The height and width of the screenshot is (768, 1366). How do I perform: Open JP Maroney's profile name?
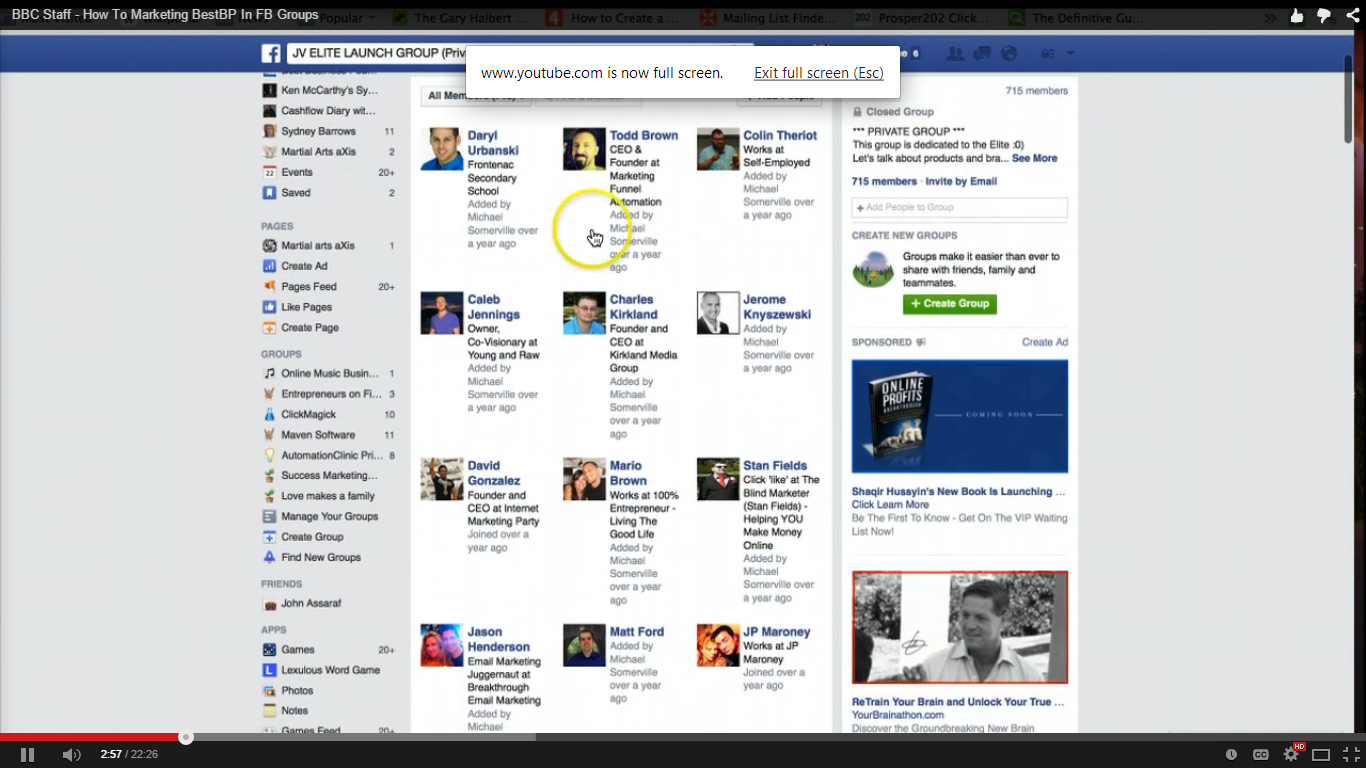coord(777,632)
